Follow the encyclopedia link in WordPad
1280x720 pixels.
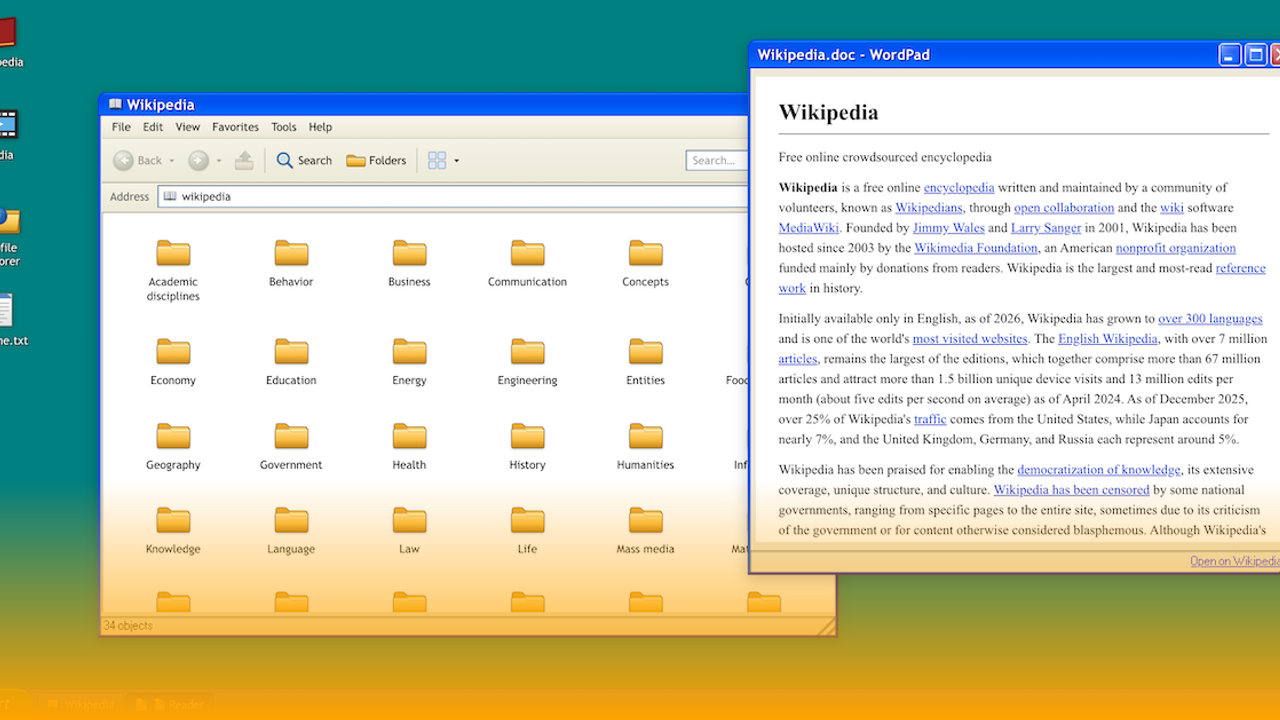(x=959, y=187)
